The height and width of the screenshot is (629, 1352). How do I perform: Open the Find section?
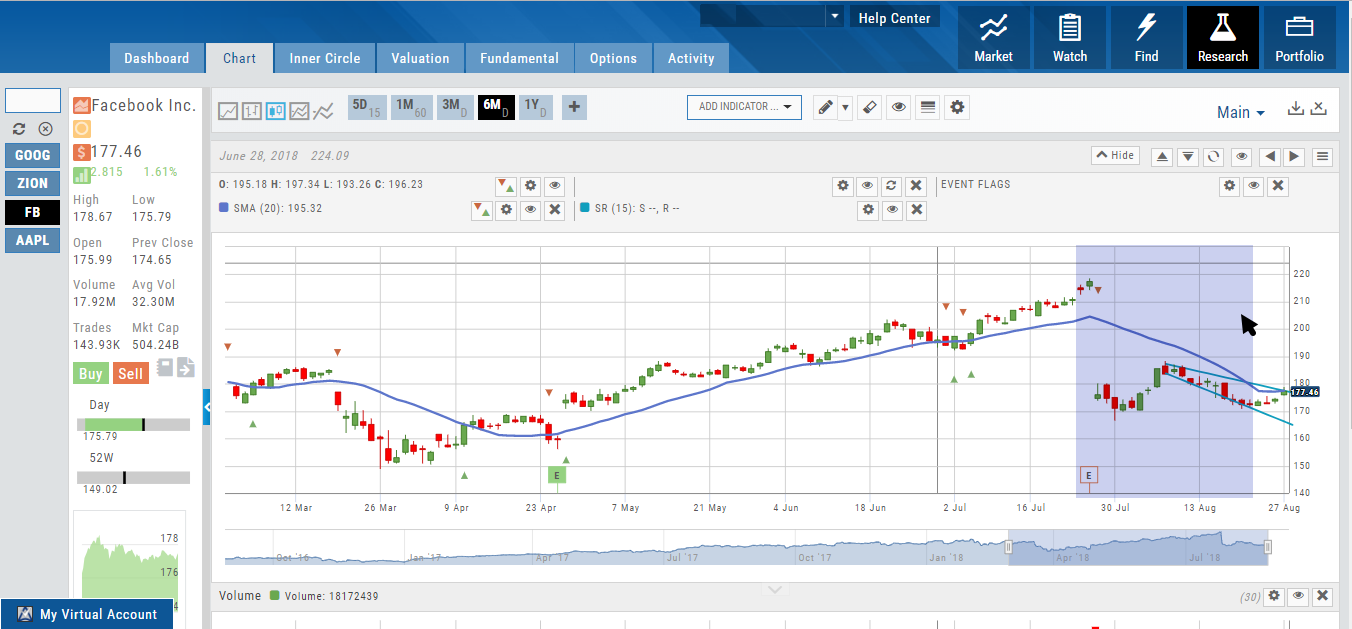(1146, 38)
